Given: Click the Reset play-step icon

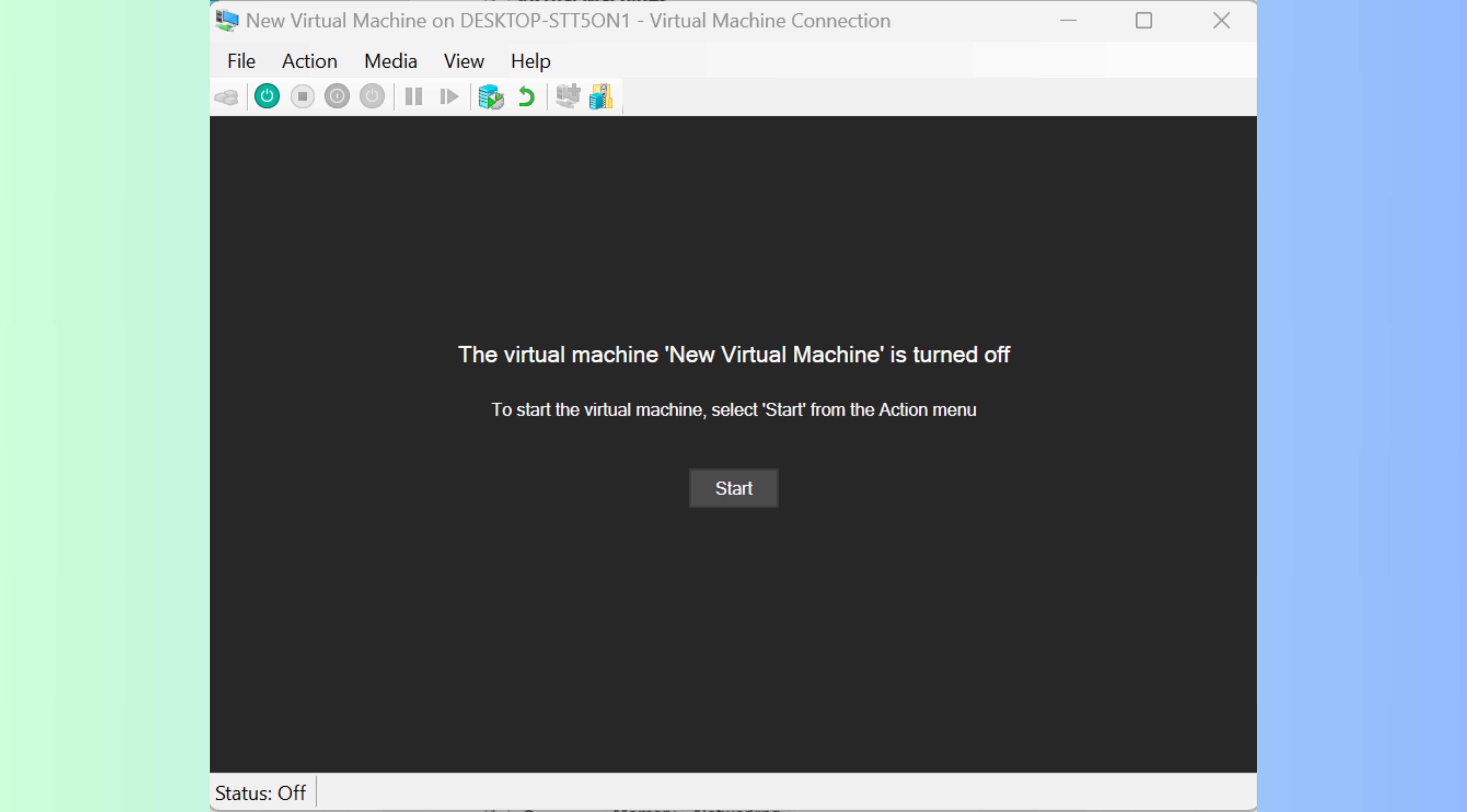Looking at the screenshot, I should pos(449,96).
